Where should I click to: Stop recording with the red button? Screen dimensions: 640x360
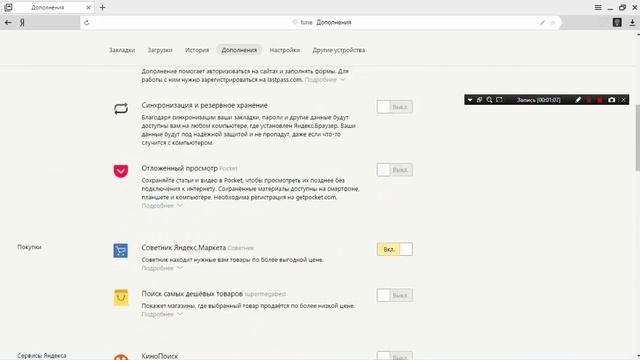click(600, 100)
